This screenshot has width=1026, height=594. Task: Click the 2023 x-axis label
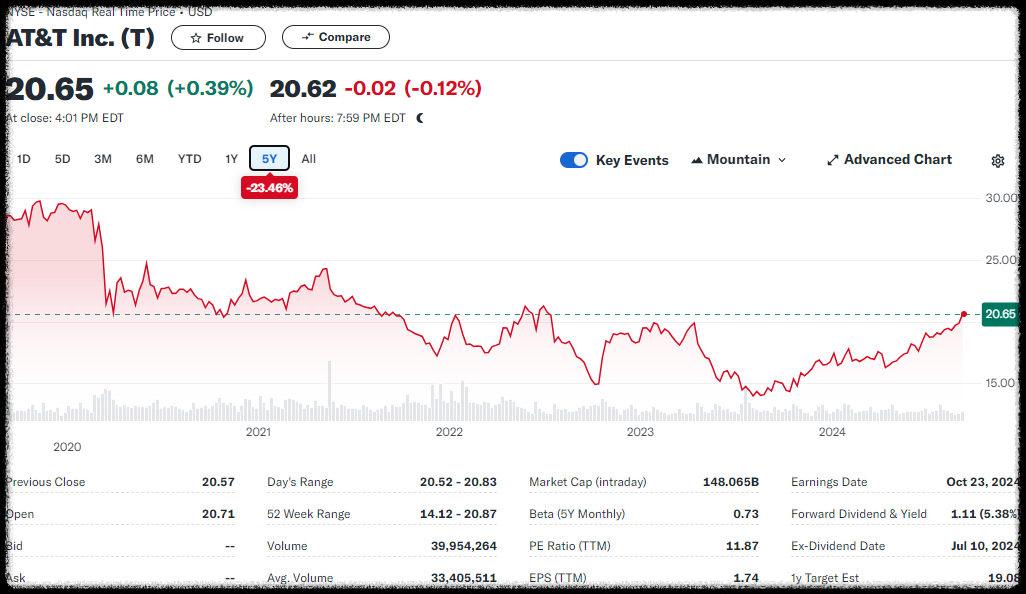pyautogui.click(x=640, y=432)
